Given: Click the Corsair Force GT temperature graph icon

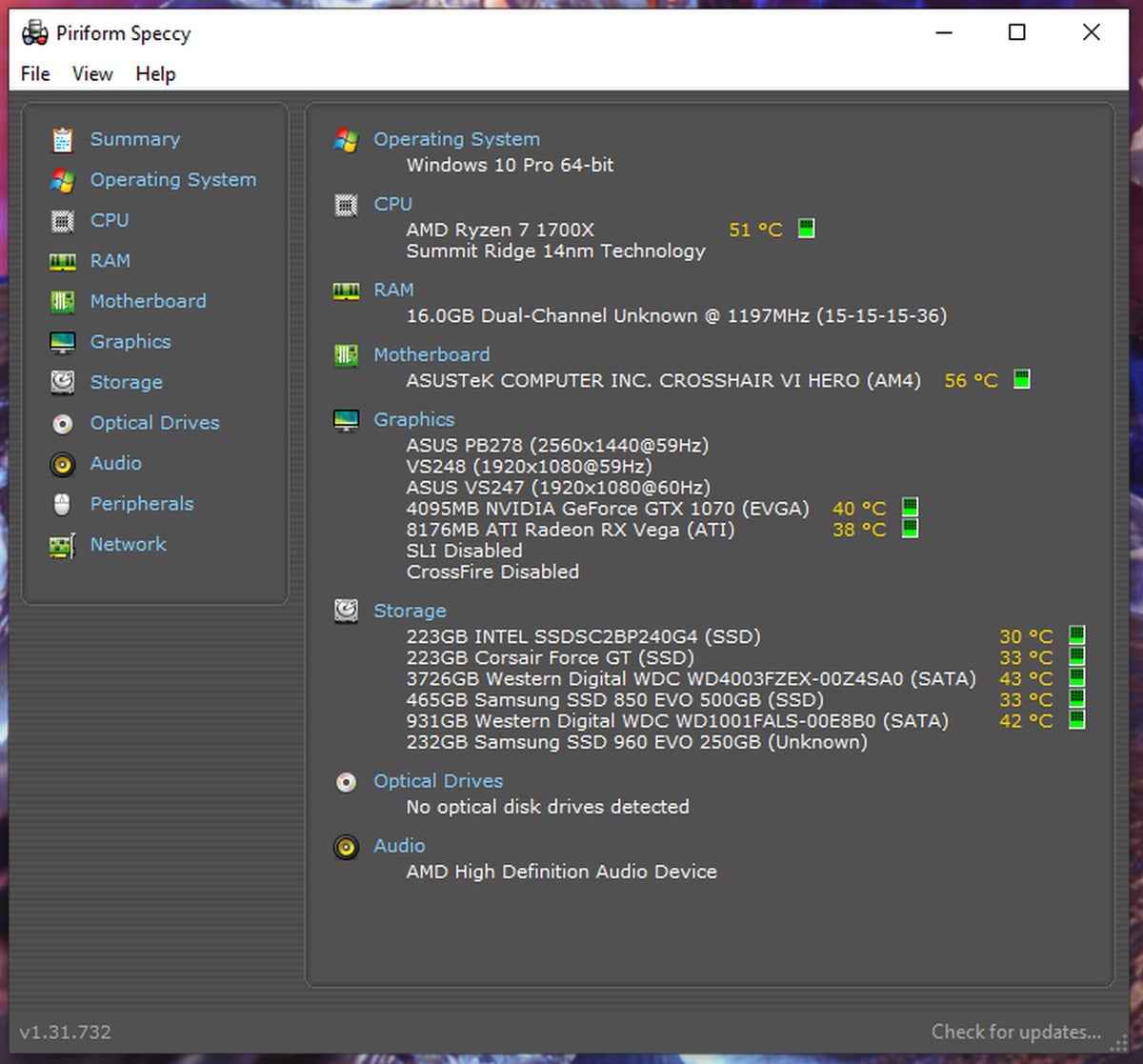Looking at the screenshot, I should click(x=1076, y=656).
